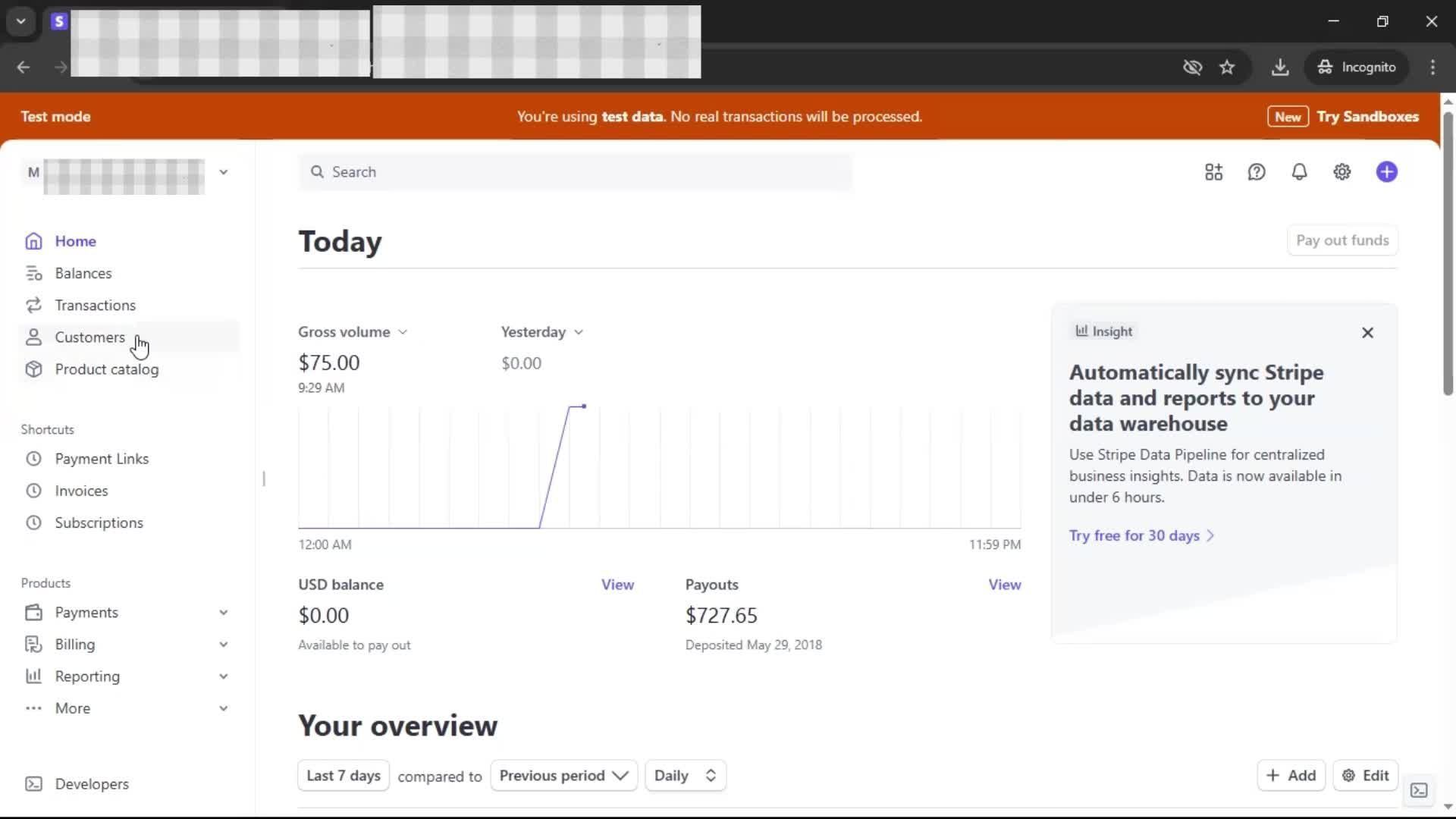Screen dimensions: 1456x819
Task: Click the page's vertical scrollbar thumb
Action: [1448, 250]
